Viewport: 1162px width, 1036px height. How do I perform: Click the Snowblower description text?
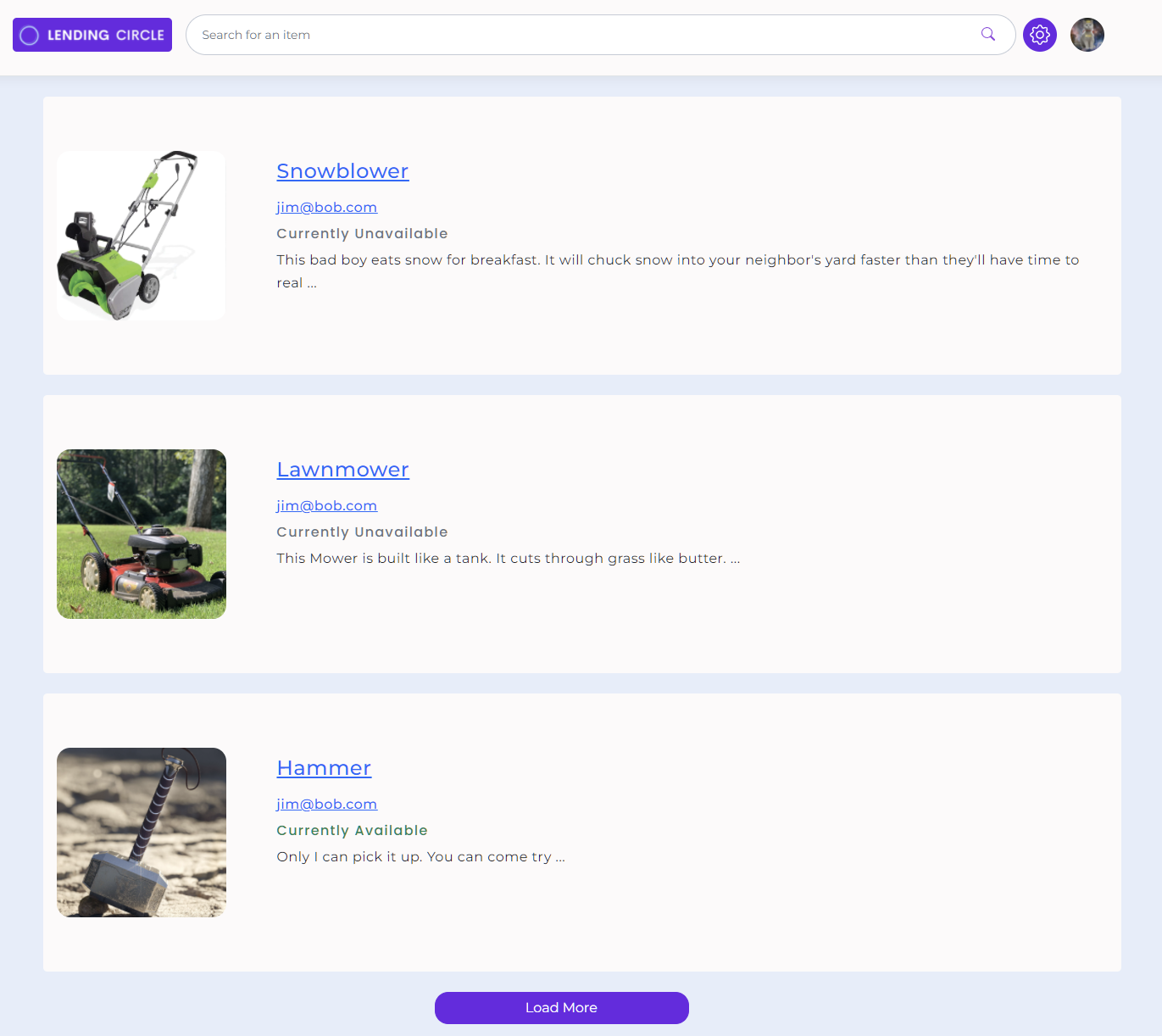677,260
